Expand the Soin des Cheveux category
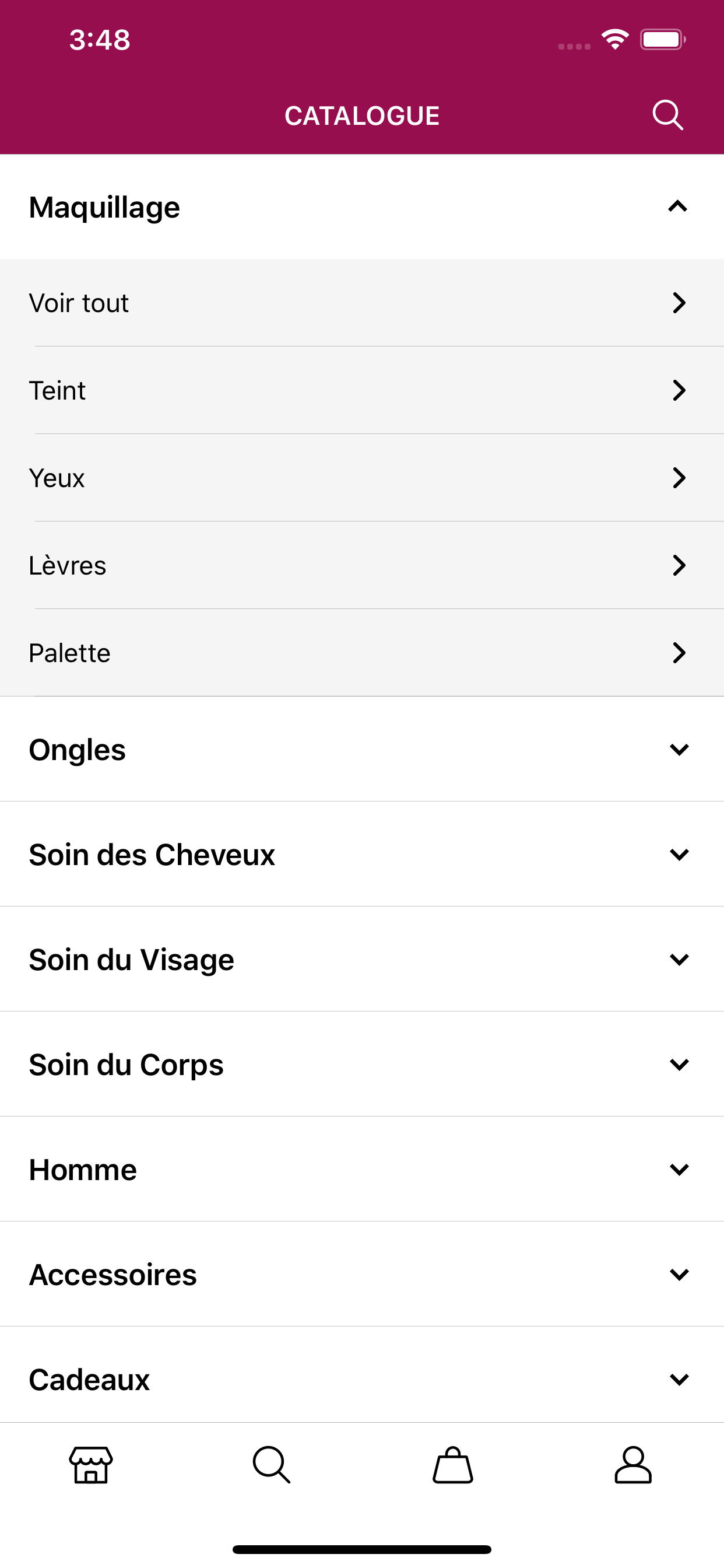 361,854
